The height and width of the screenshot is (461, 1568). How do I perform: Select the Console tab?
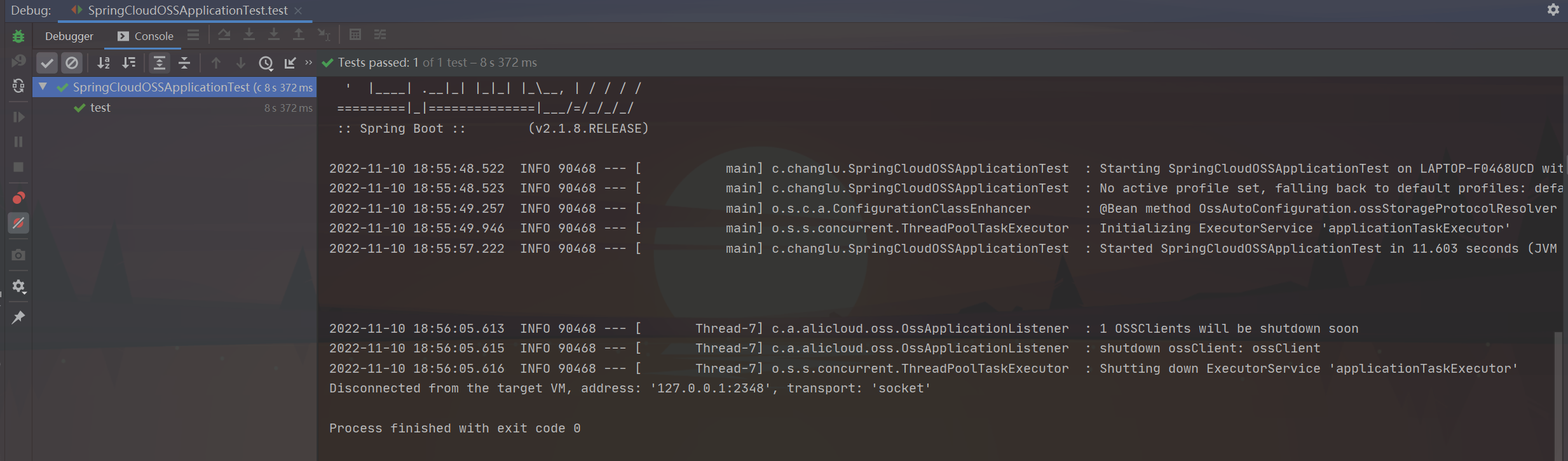coord(146,36)
